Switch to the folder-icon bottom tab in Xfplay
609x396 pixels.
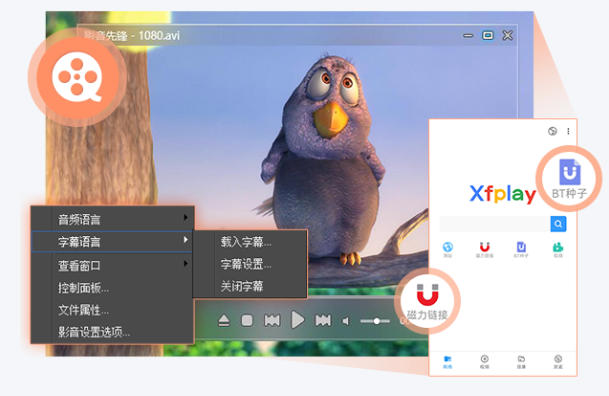point(521,362)
